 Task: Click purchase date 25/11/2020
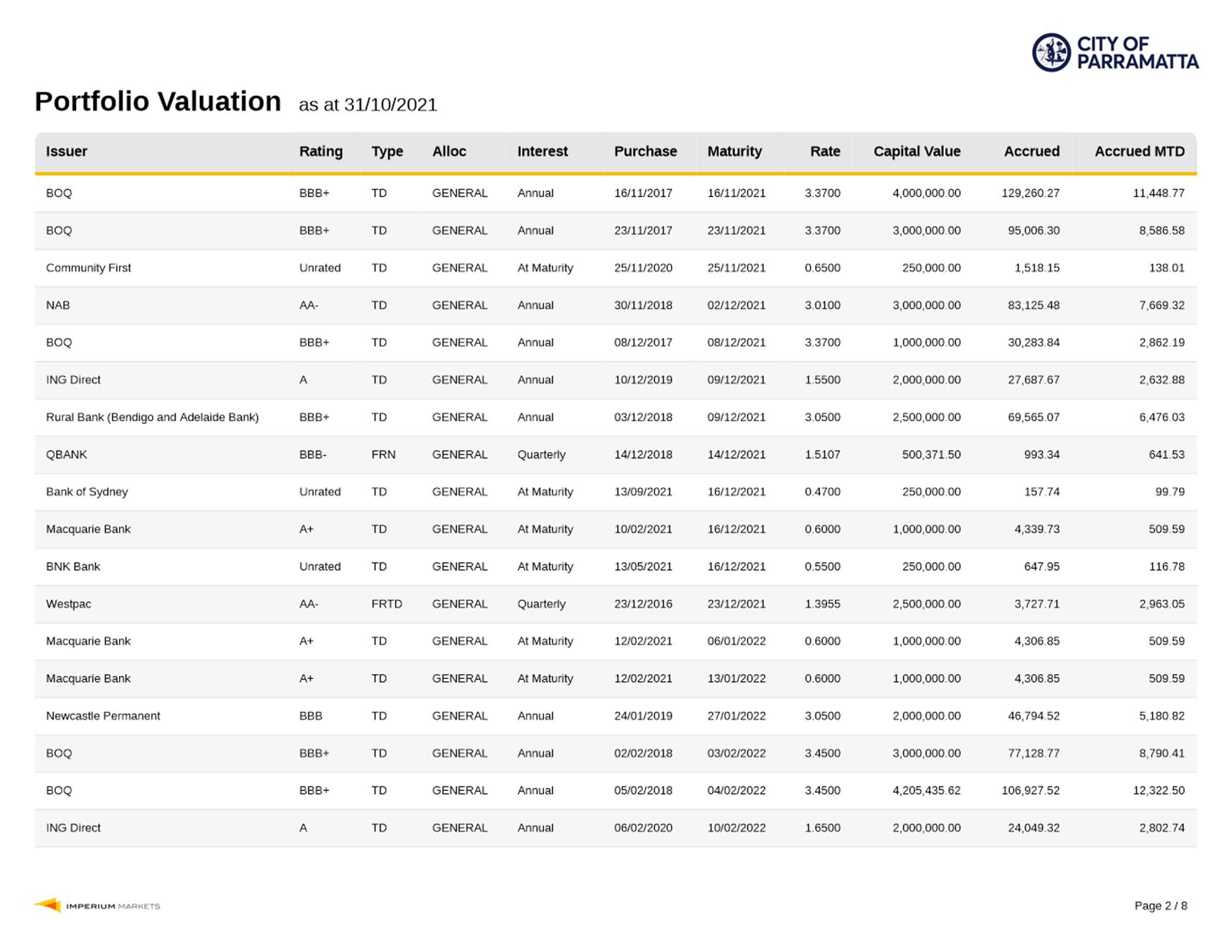[x=643, y=268]
